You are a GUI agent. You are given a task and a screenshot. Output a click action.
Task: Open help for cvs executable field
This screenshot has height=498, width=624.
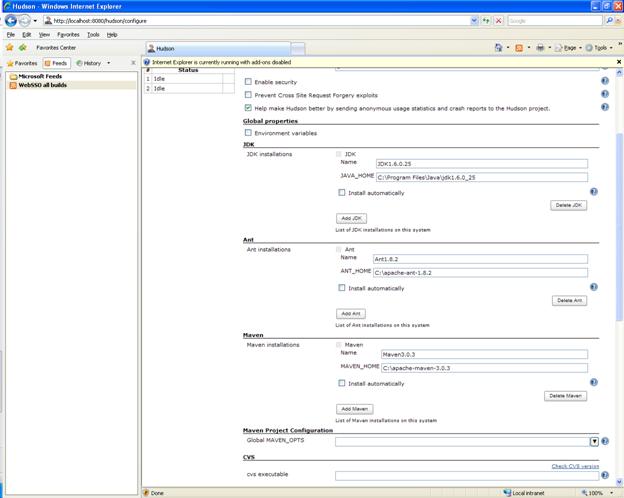[x=605, y=475]
